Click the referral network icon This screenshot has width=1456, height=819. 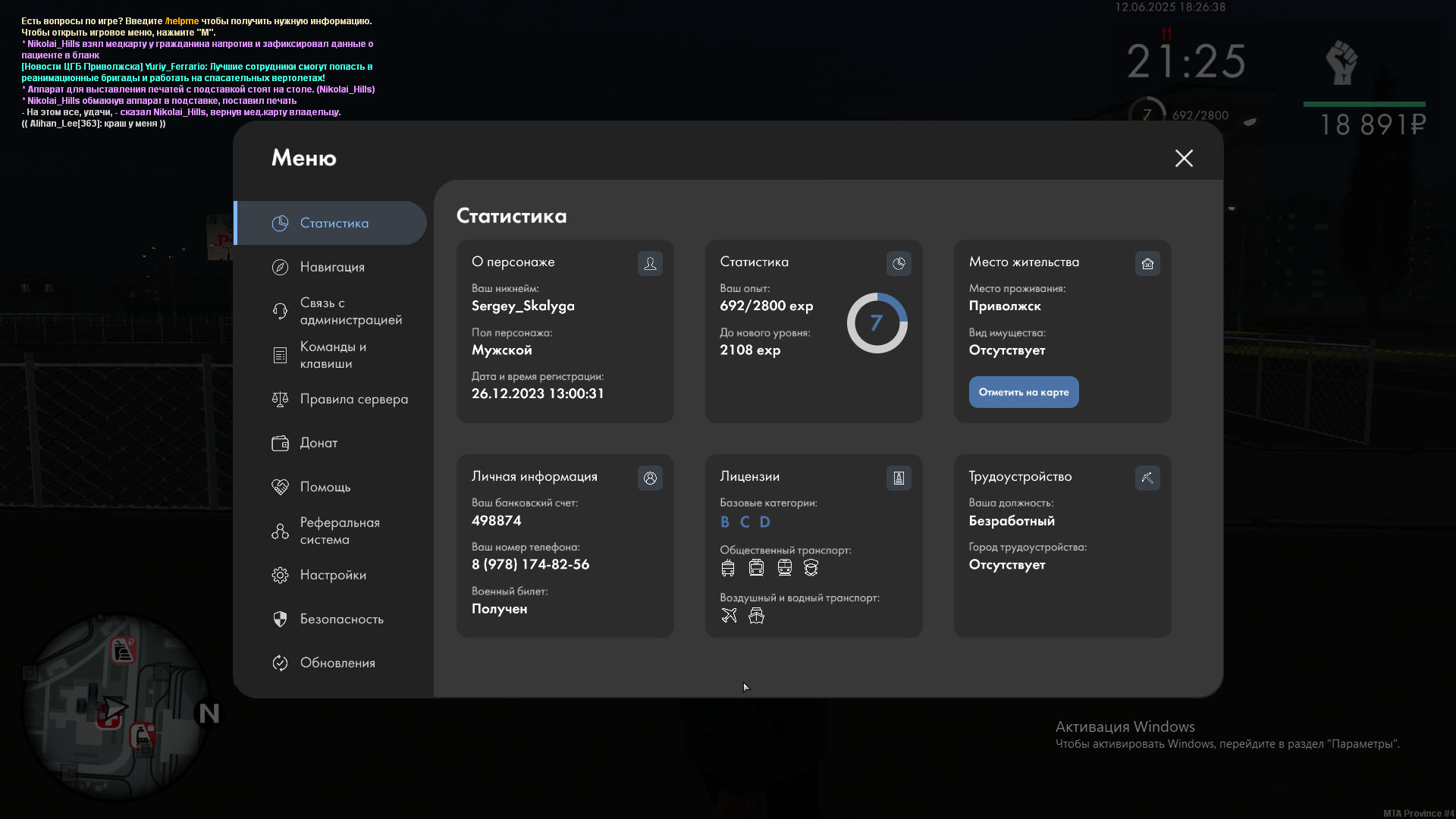click(x=280, y=531)
